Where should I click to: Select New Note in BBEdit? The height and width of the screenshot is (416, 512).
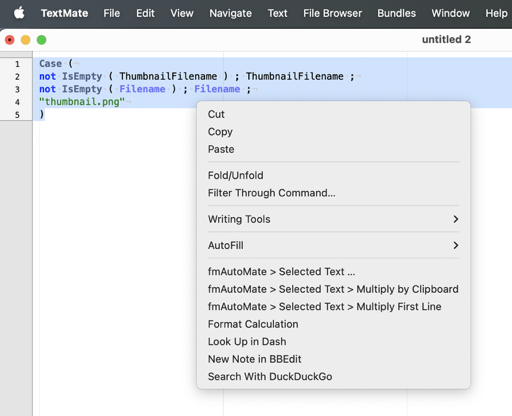333,359
